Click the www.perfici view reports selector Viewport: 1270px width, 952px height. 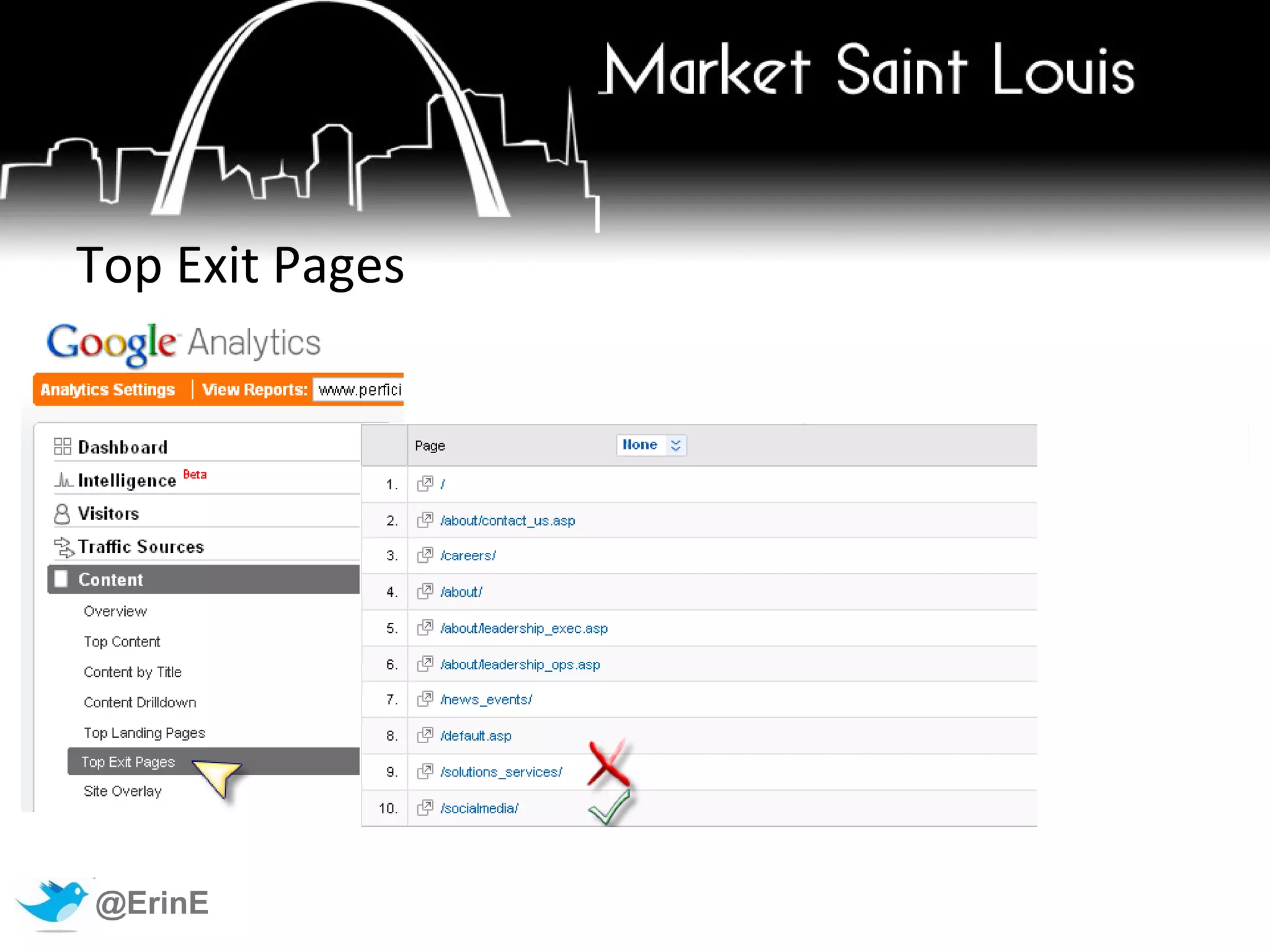pos(358,390)
